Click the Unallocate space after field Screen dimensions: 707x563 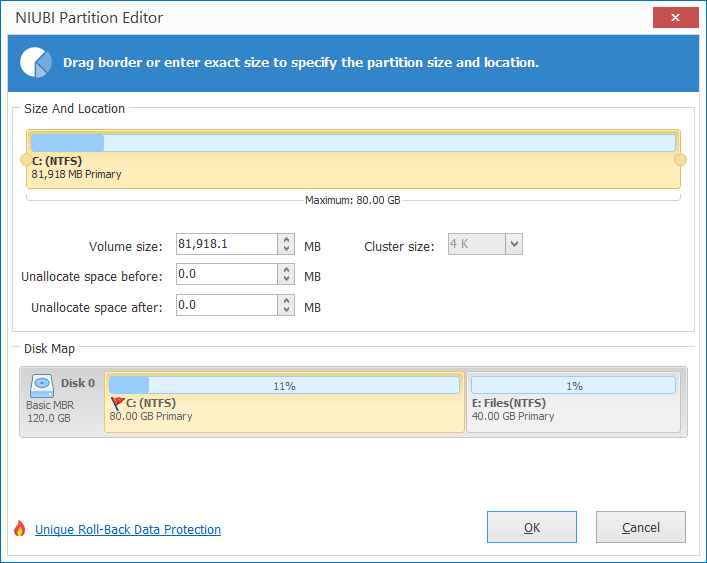click(x=227, y=305)
